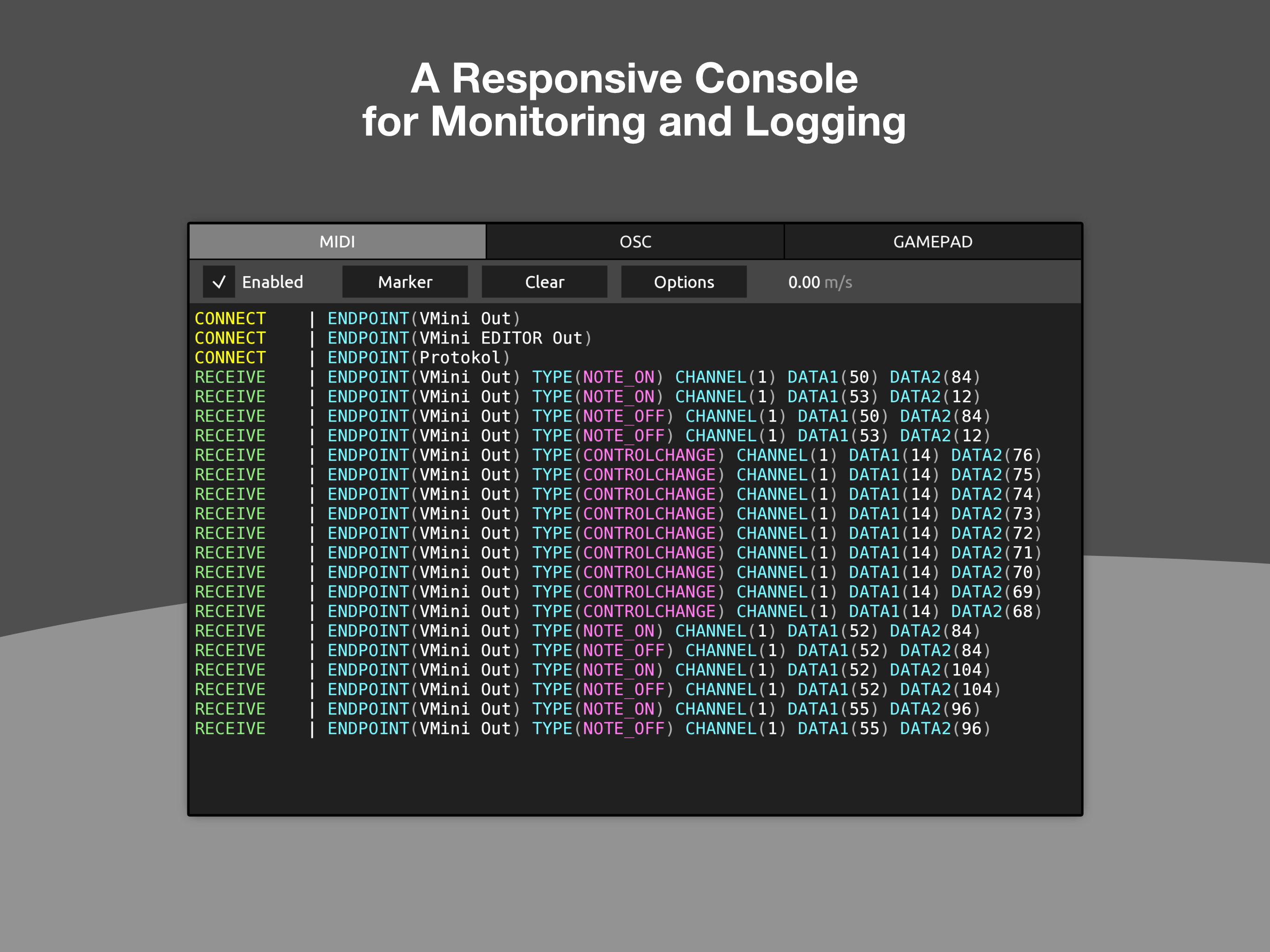Click the 0.00 m/s rate readout
The width and height of the screenshot is (1270, 952).
pos(820,283)
